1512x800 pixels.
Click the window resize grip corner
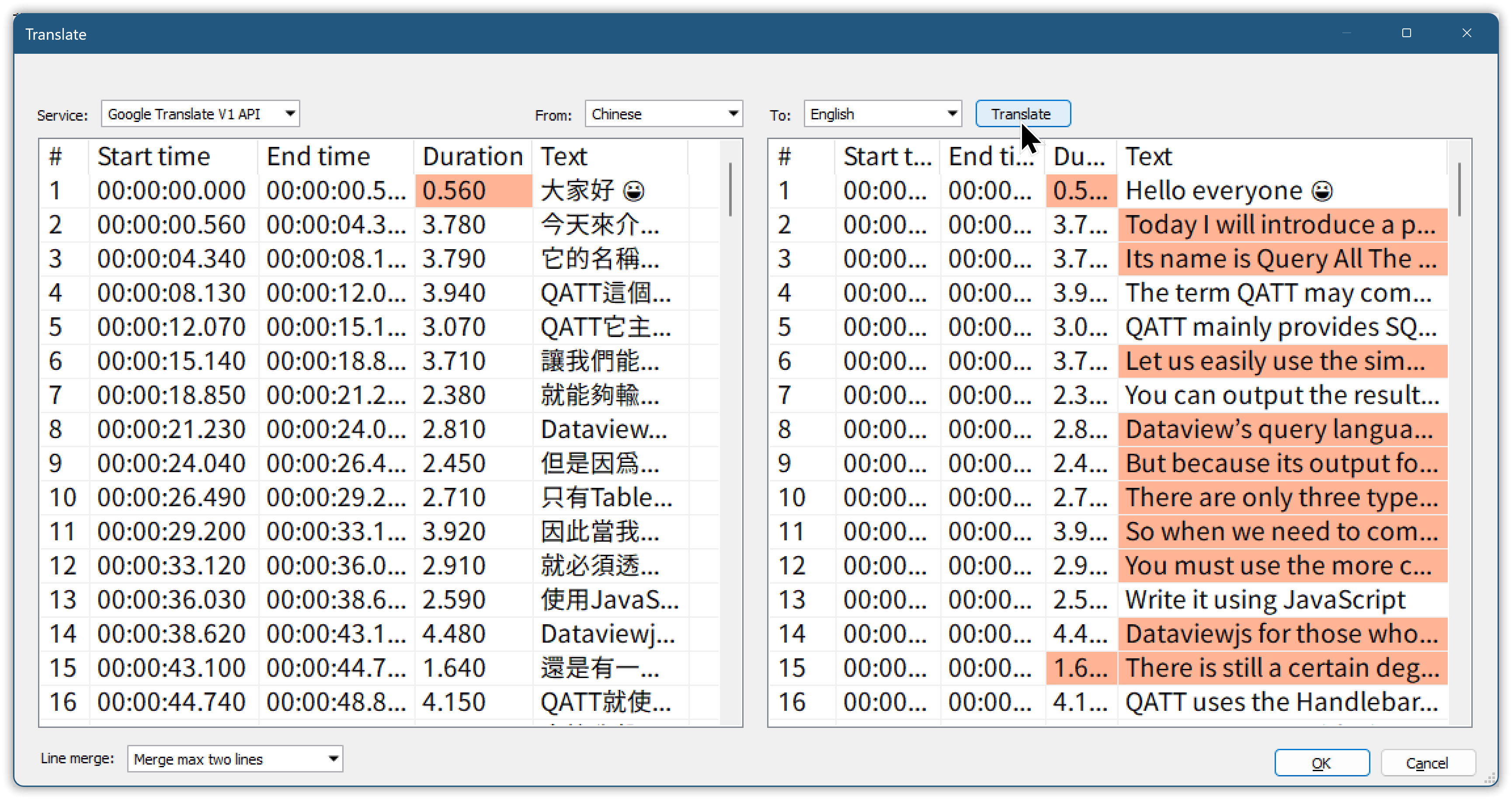point(1490,778)
